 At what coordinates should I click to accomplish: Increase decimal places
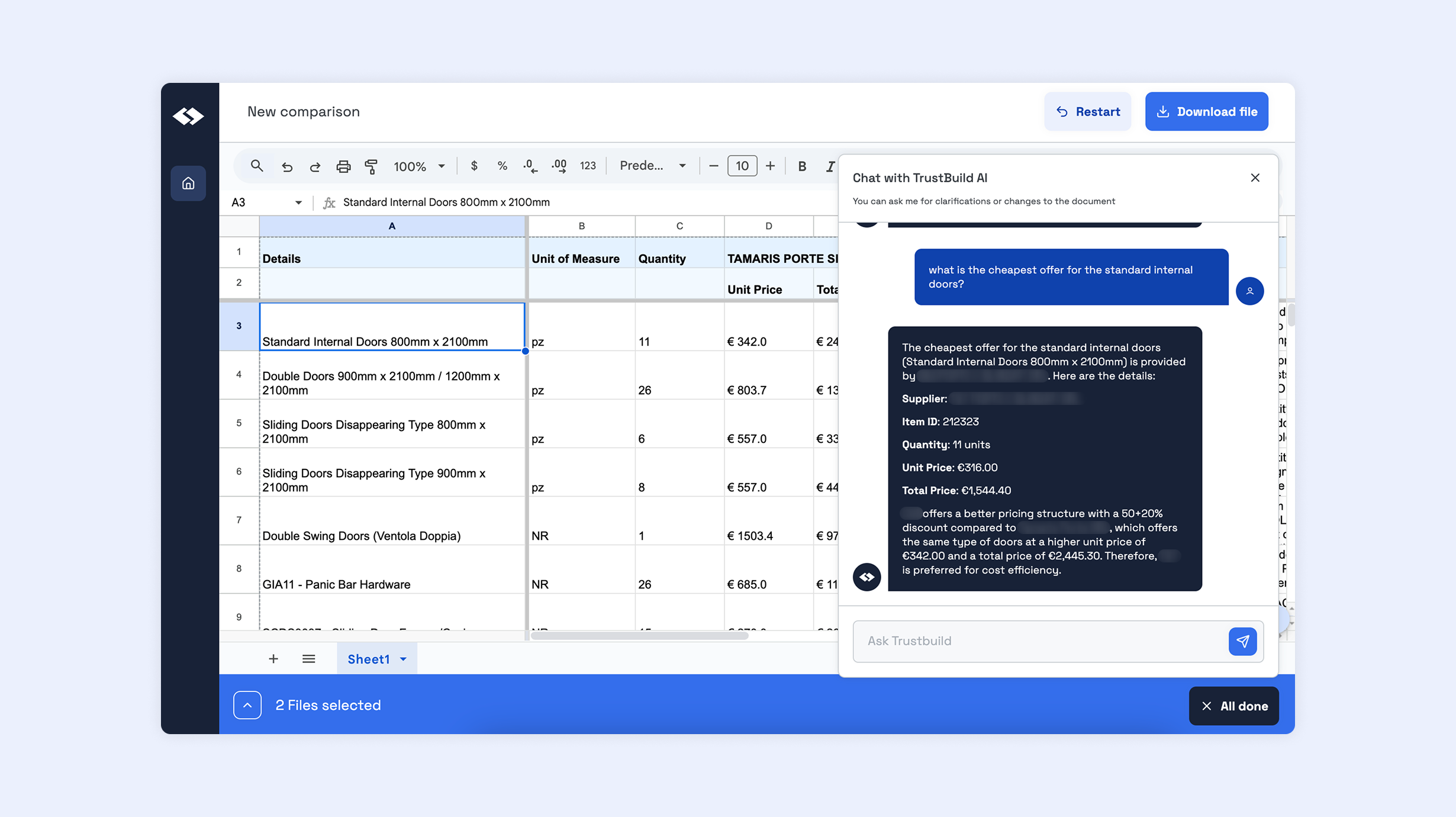coord(559,166)
